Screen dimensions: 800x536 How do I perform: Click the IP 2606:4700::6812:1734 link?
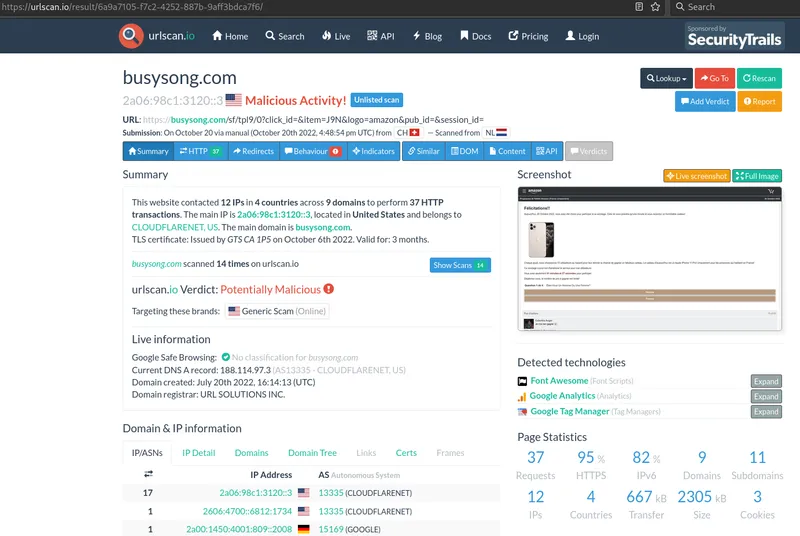[247, 511]
